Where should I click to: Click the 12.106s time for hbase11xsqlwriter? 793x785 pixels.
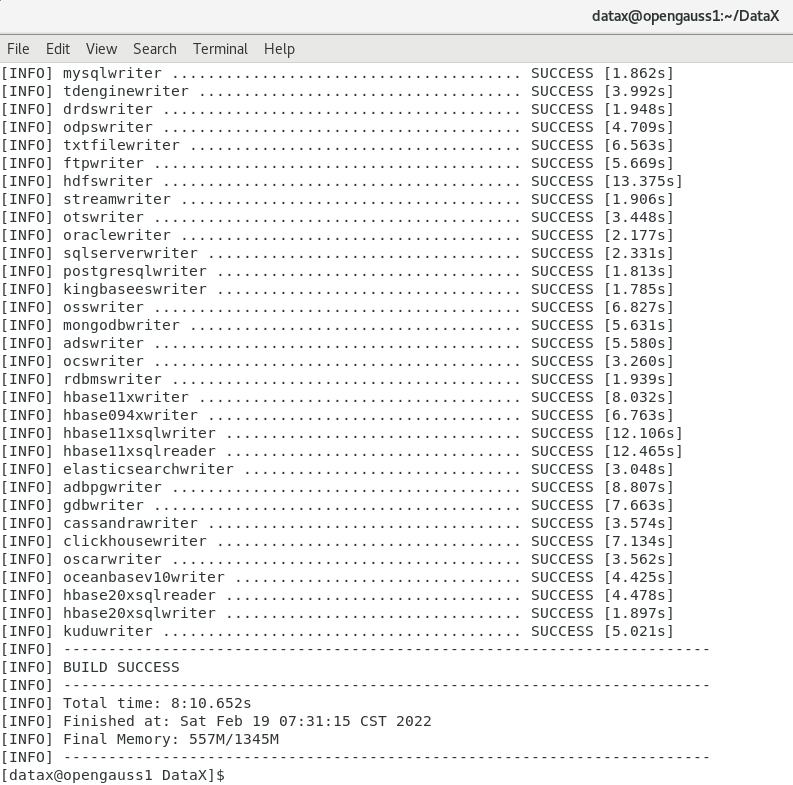(x=643, y=433)
